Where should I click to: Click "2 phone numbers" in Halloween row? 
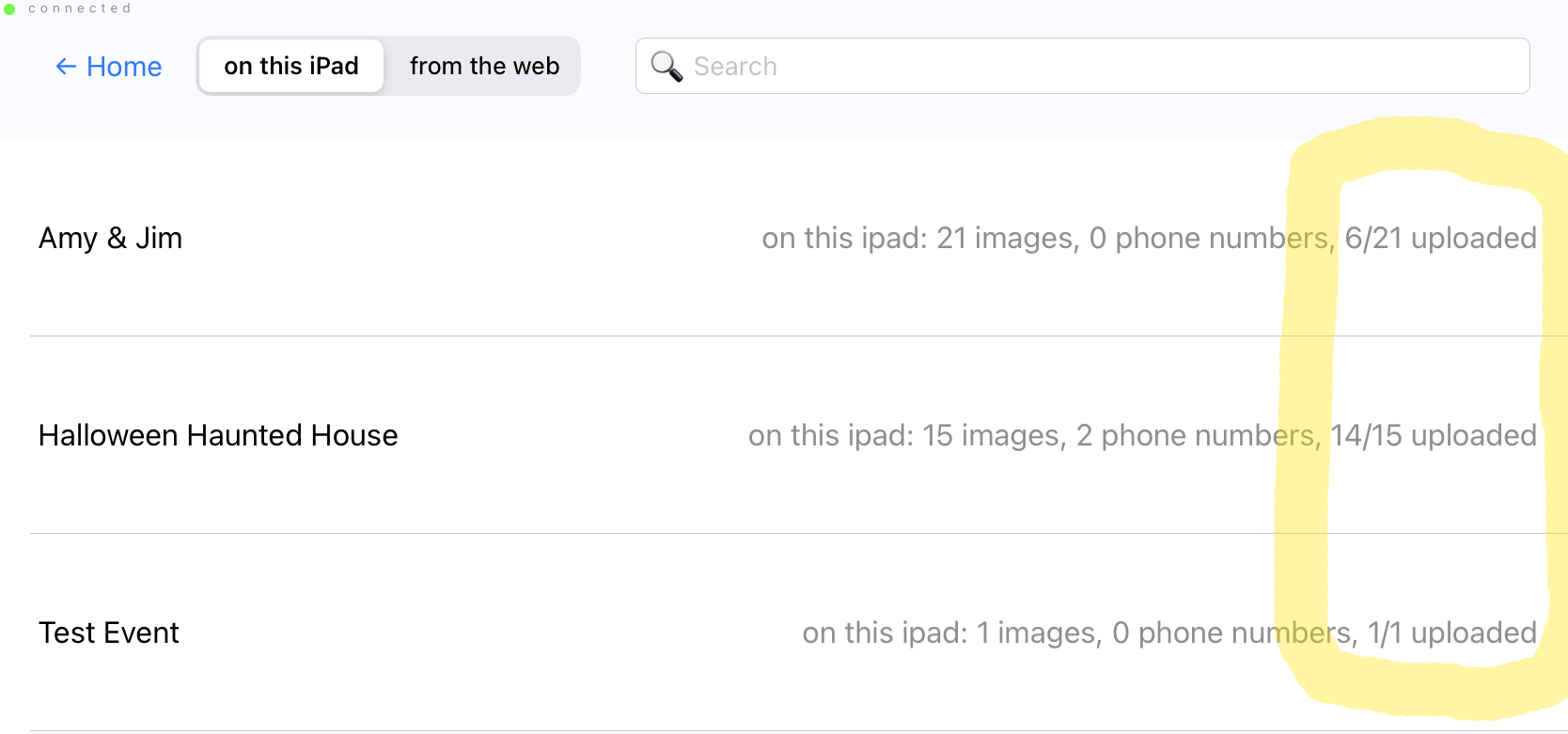tap(1196, 436)
